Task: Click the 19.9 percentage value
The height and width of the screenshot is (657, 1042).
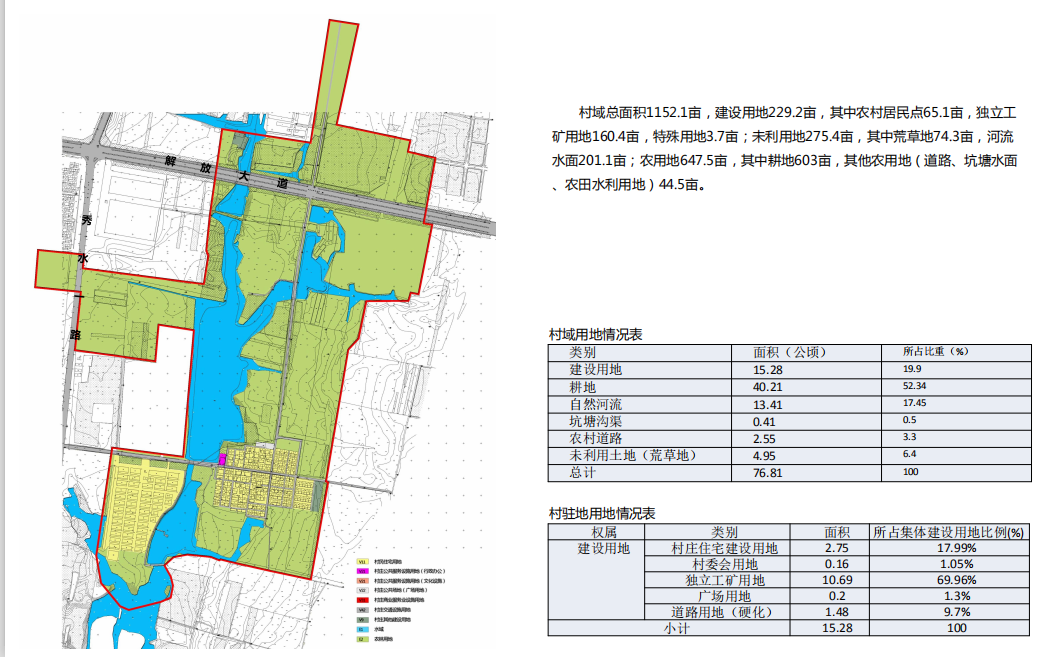Action: coord(912,369)
